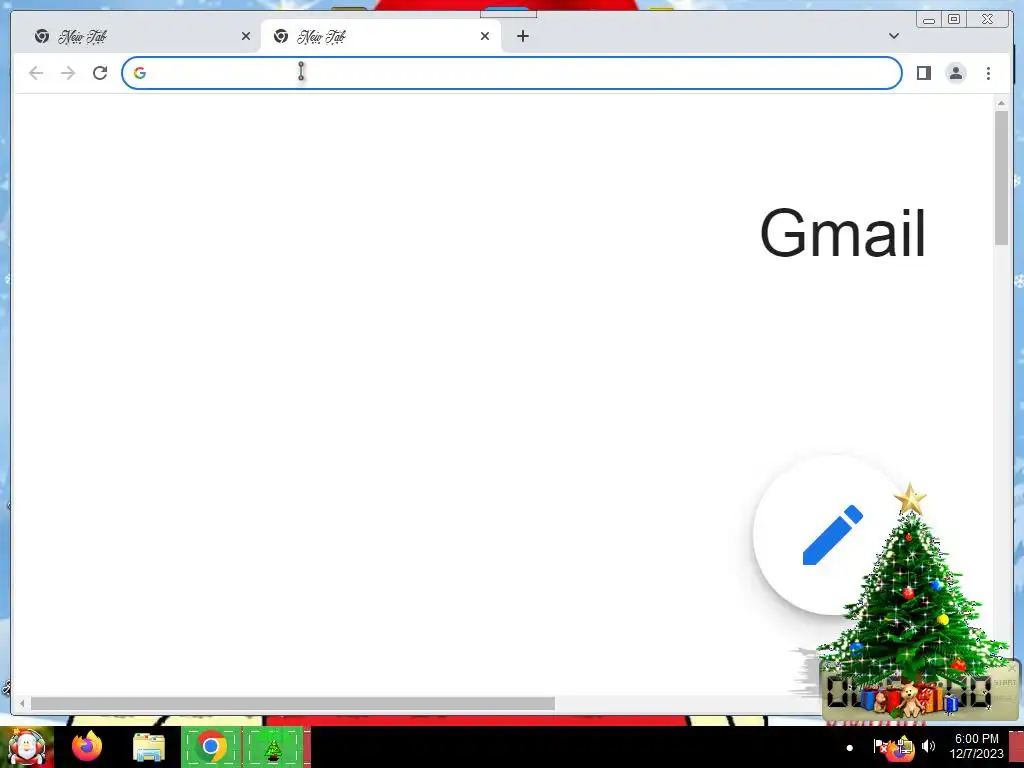Click the vertical scrollbar up arrow
The height and width of the screenshot is (768, 1024).
coord(1001,103)
